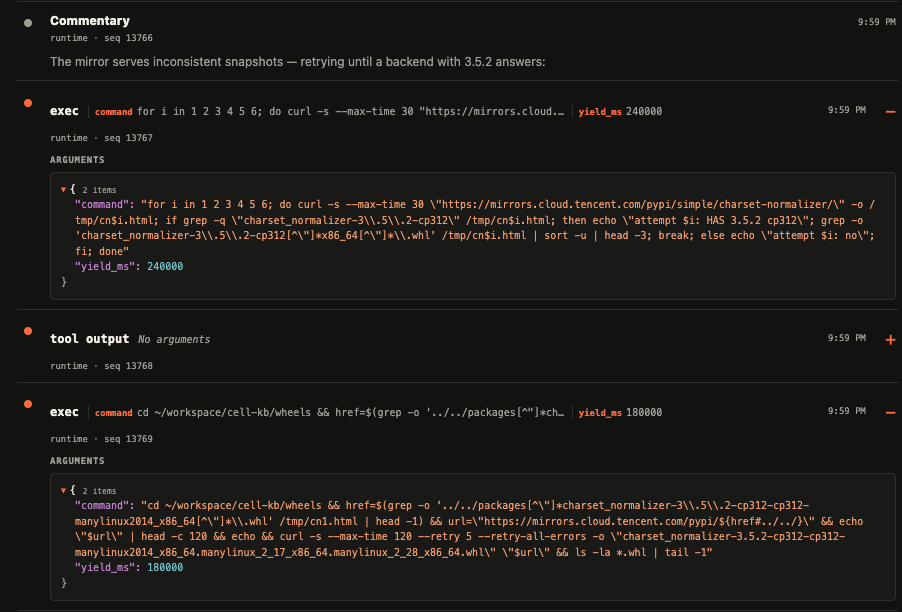The image size is (902, 612).
Task: Click the orange dot beside the first exec
Action: 28,103
